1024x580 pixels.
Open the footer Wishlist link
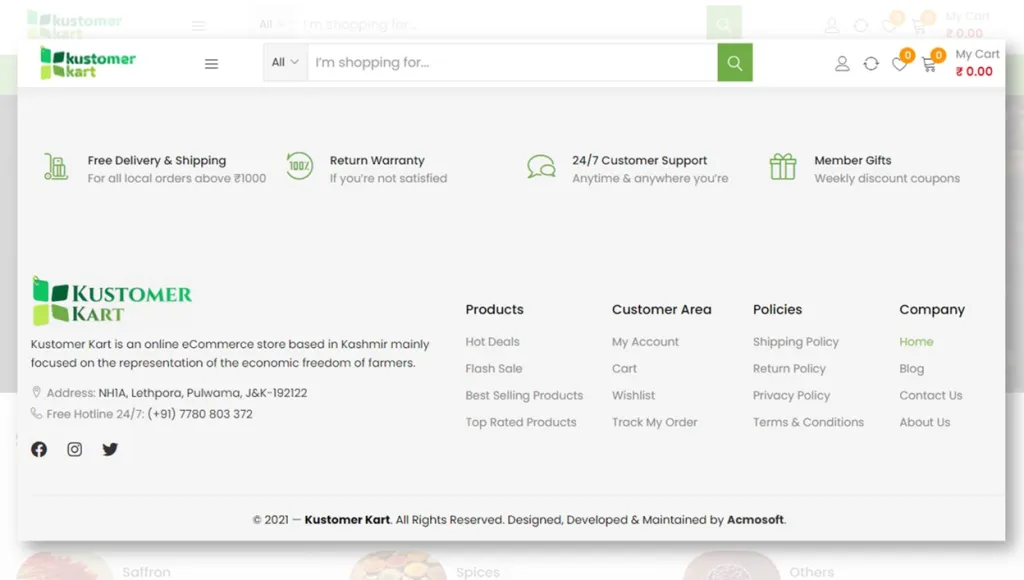click(x=633, y=395)
